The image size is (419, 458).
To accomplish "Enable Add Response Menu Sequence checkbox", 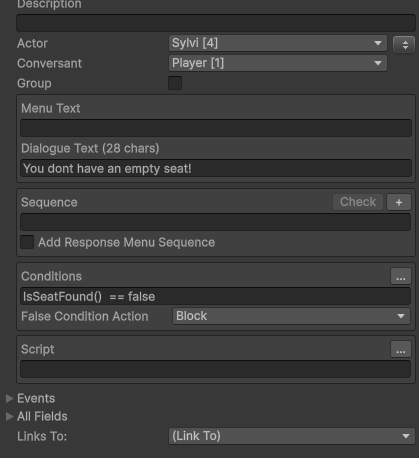I will click(27, 242).
